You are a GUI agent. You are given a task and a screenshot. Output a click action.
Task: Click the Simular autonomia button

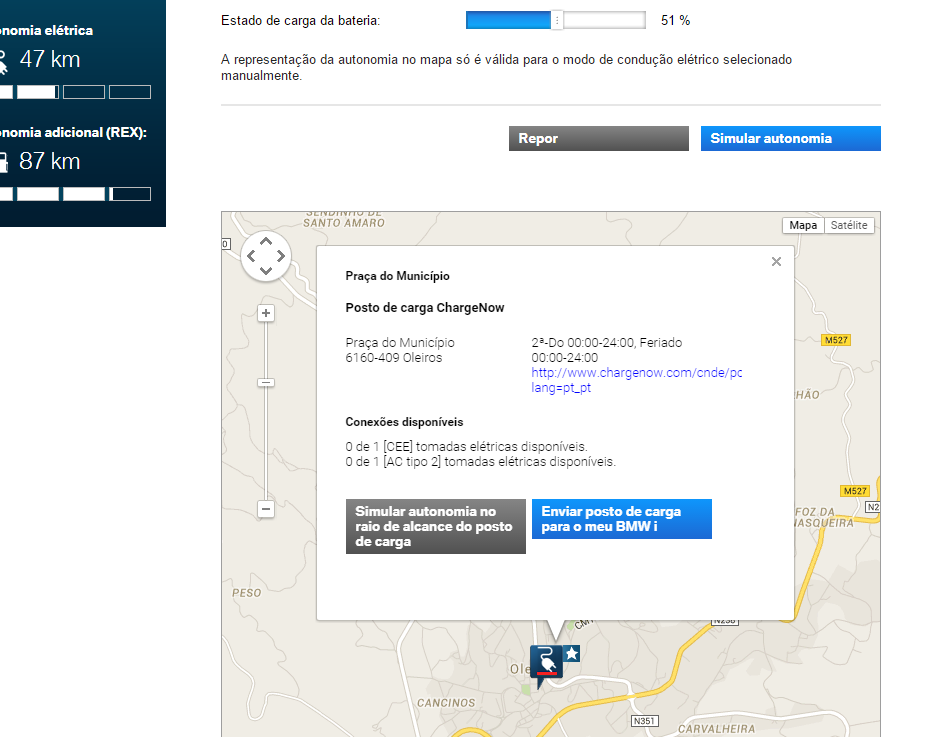[x=791, y=138]
